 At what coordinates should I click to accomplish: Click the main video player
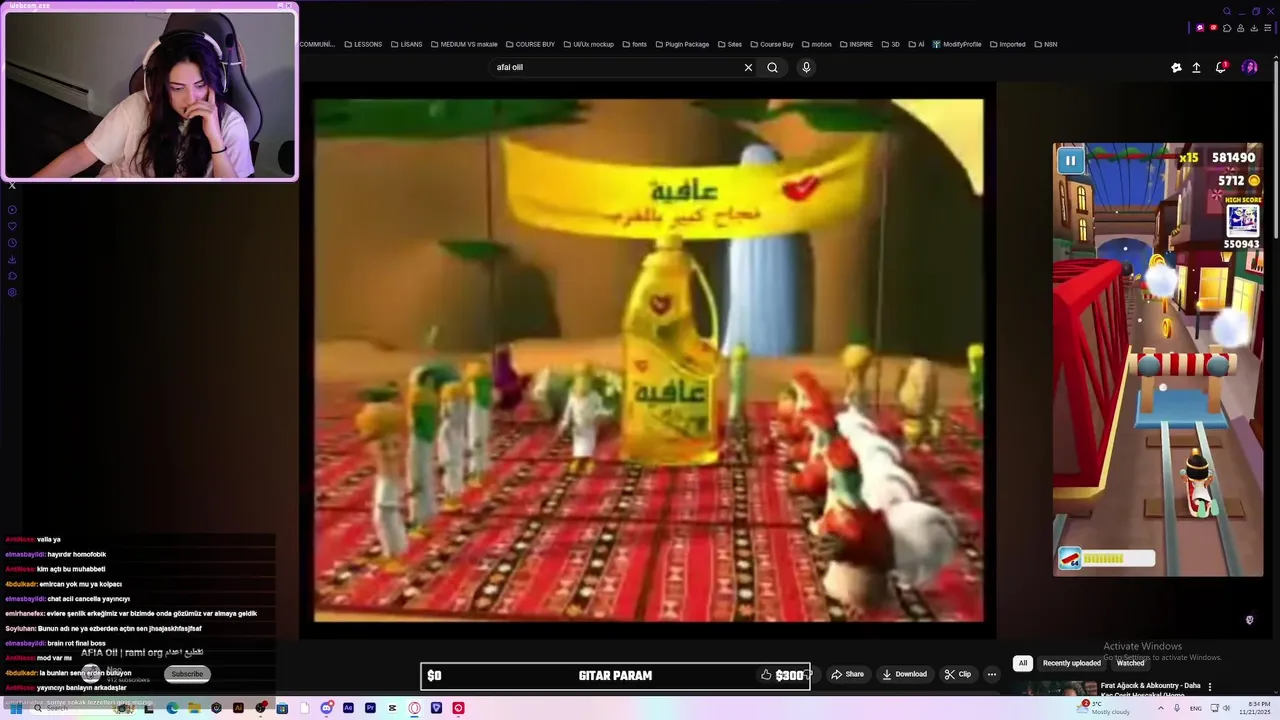click(649, 360)
